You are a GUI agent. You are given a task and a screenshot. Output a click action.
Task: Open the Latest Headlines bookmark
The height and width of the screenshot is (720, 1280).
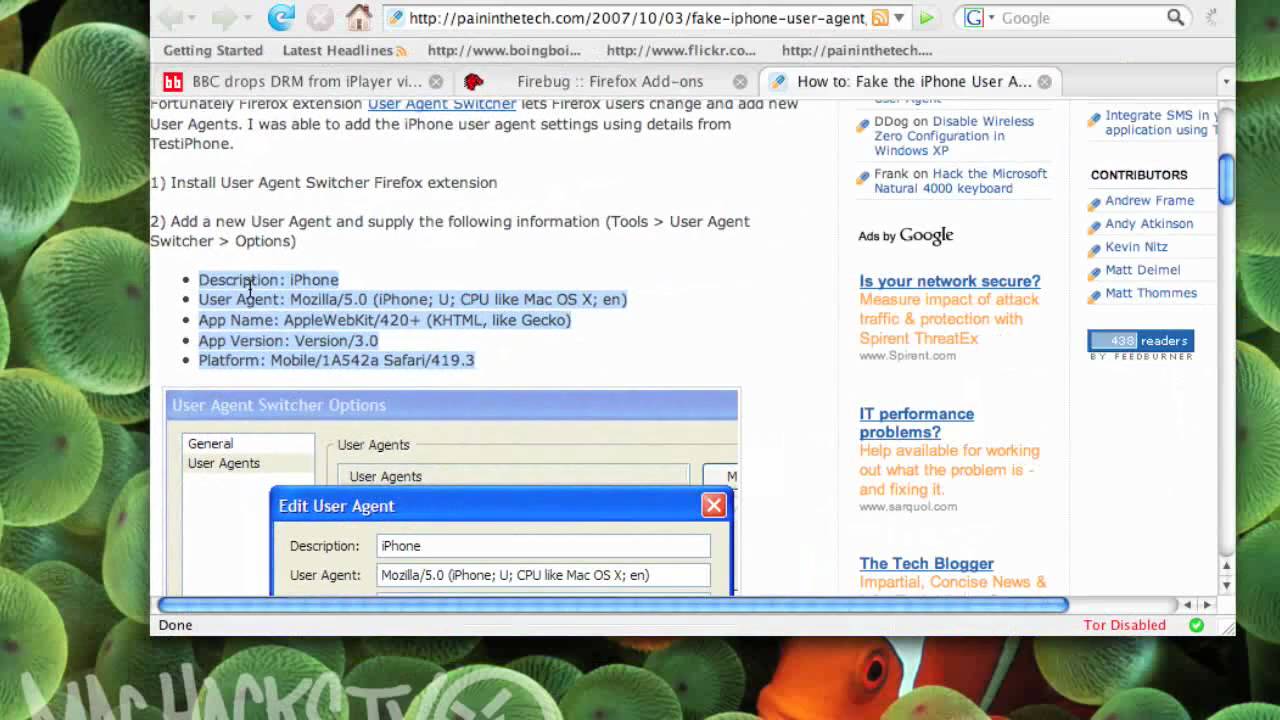point(344,51)
